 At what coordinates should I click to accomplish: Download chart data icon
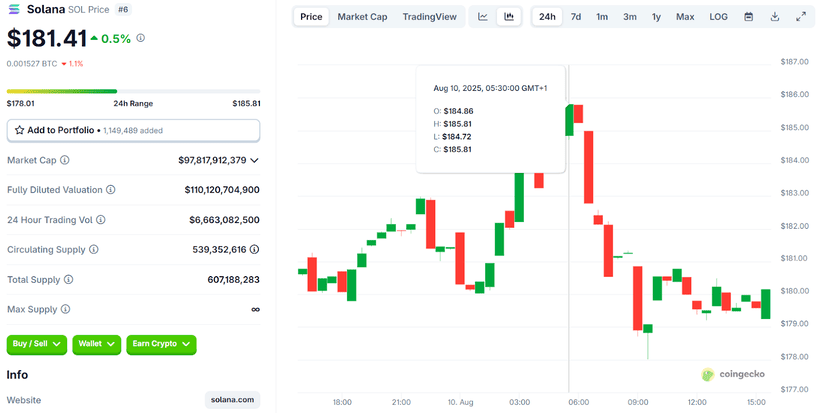(x=774, y=17)
